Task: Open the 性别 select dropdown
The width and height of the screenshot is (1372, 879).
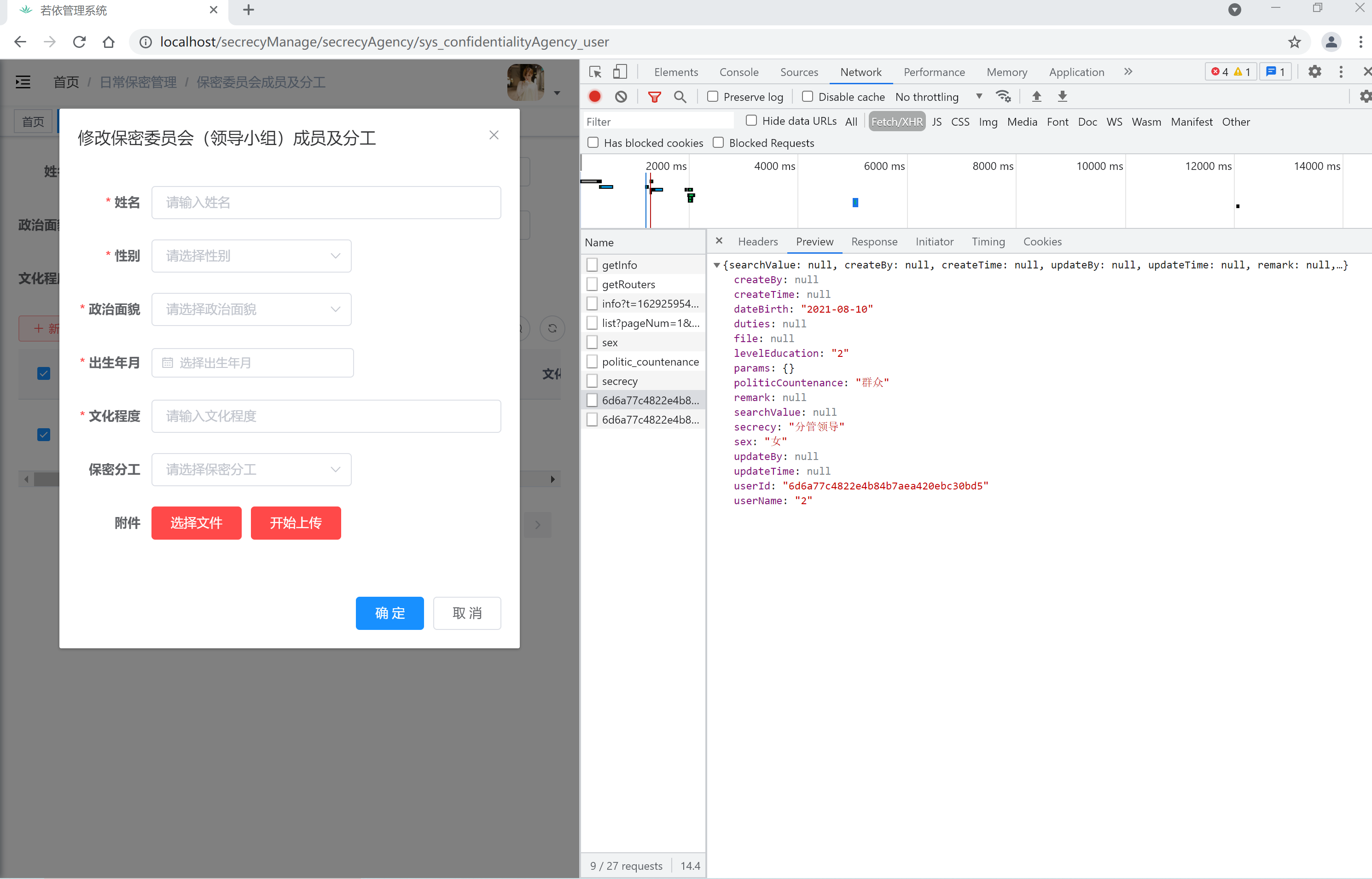Action: click(251, 256)
